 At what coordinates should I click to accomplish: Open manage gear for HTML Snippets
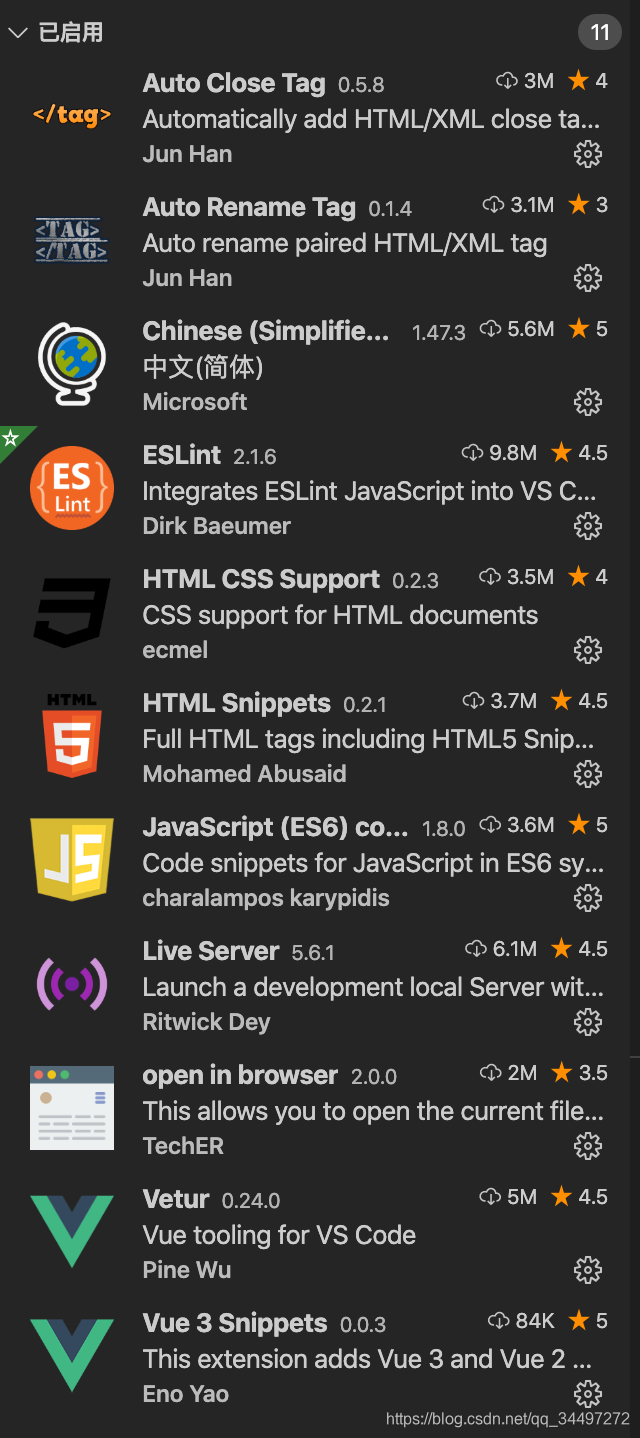tap(588, 774)
